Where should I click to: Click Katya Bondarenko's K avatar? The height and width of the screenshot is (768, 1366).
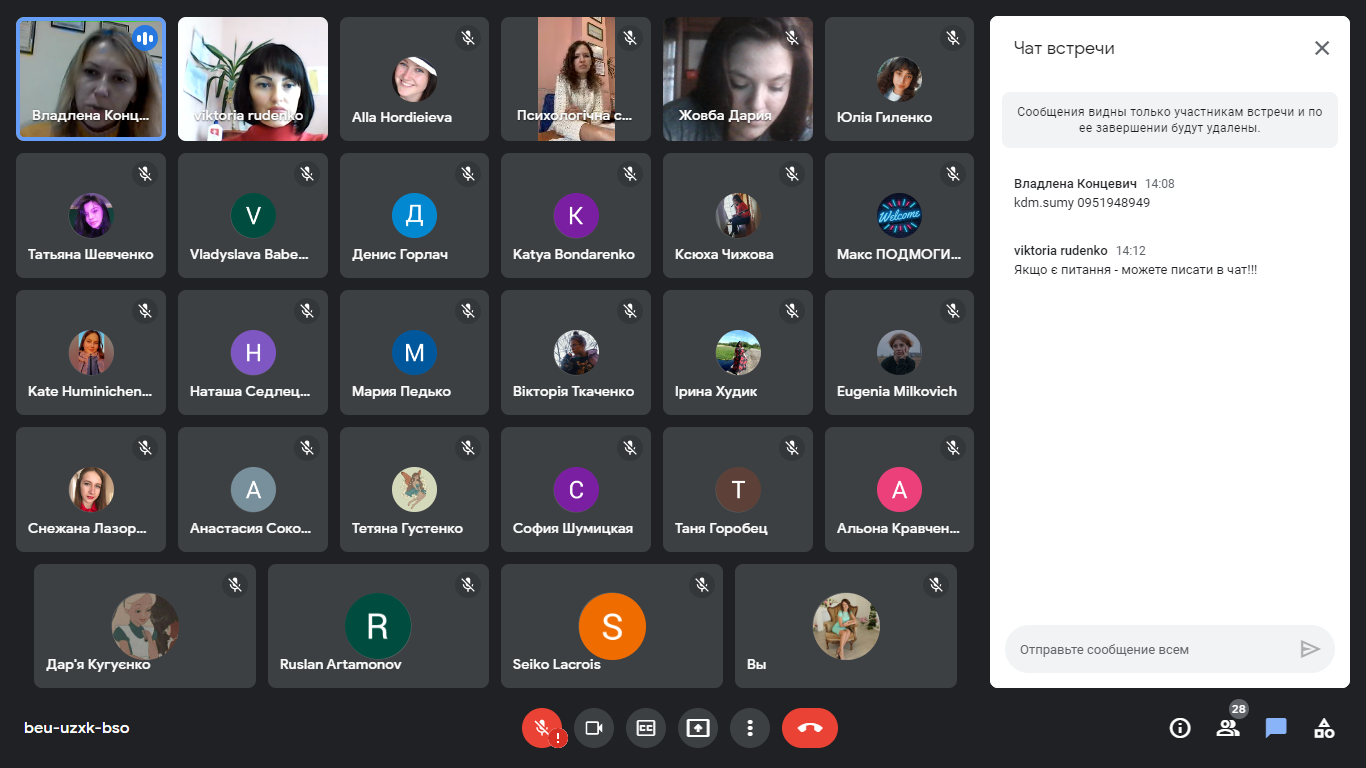(x=576, y=216)
